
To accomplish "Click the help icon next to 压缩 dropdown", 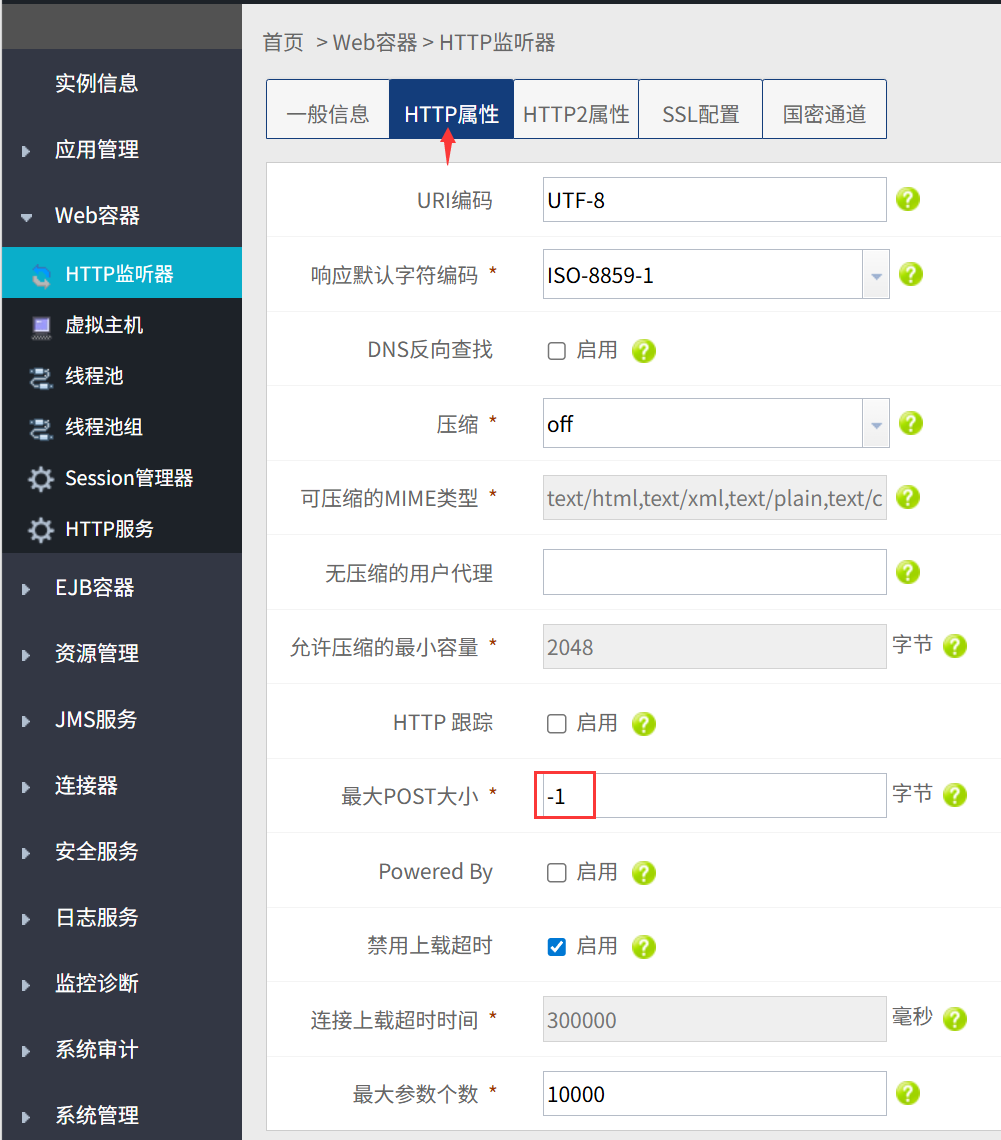I will (910, 423).
